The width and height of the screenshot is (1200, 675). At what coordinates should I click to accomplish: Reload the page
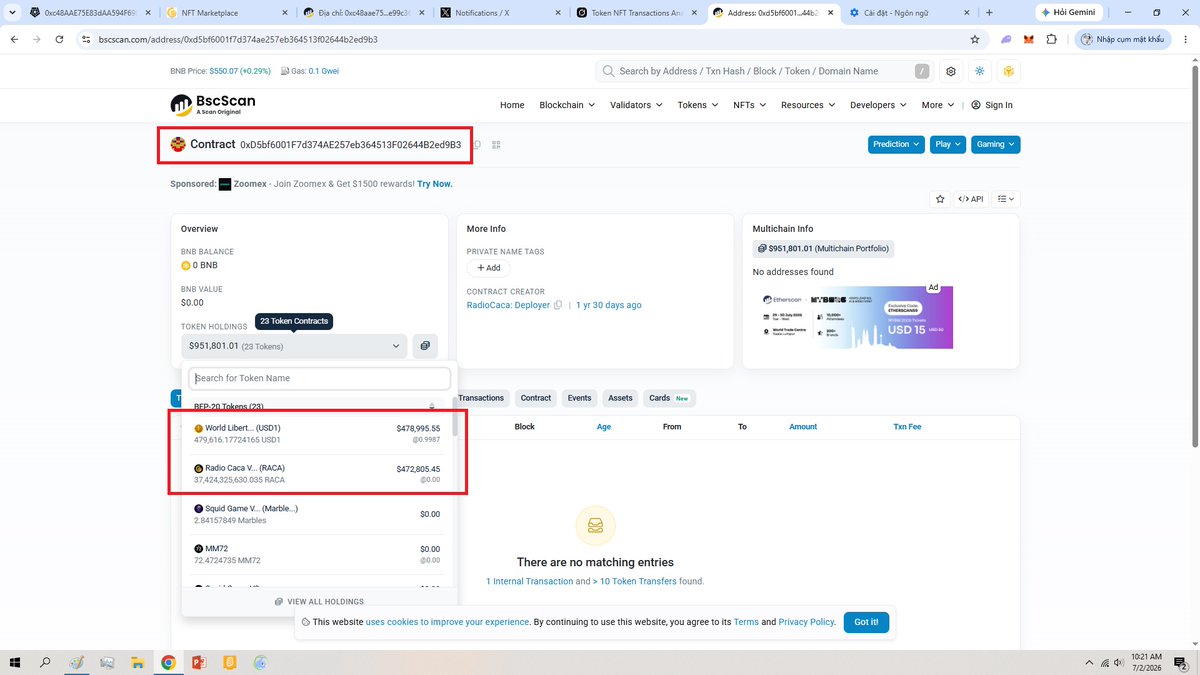(60, 39)
